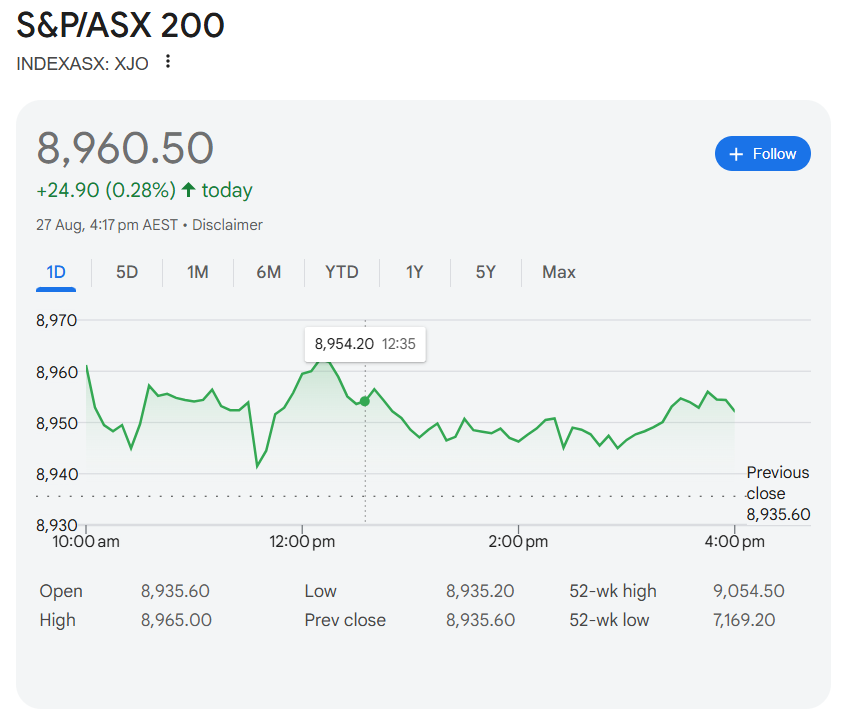Choose the Max time range tab

[558, 272]
